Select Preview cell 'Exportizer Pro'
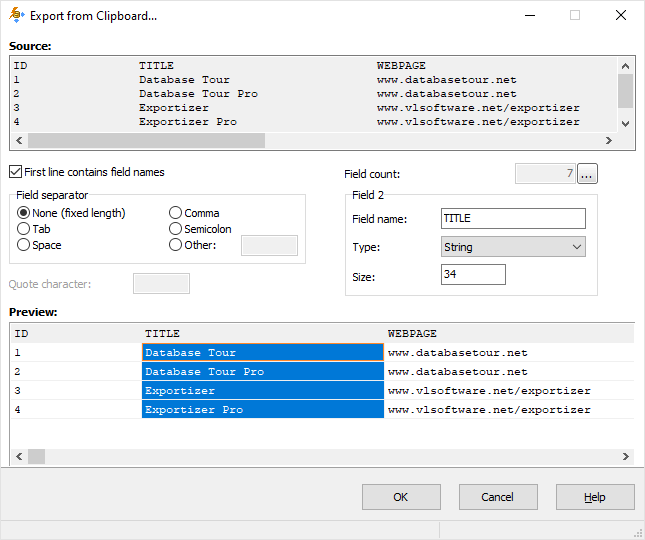645x540 pixels. point(263,409)
